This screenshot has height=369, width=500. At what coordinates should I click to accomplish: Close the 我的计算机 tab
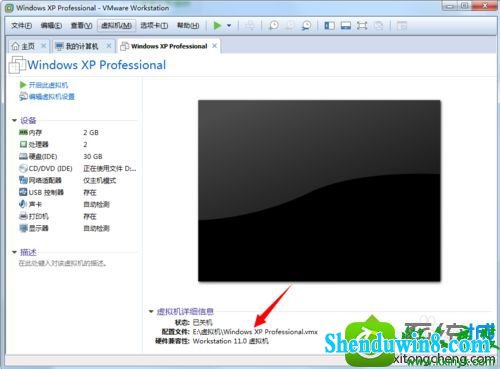[109, 46]
